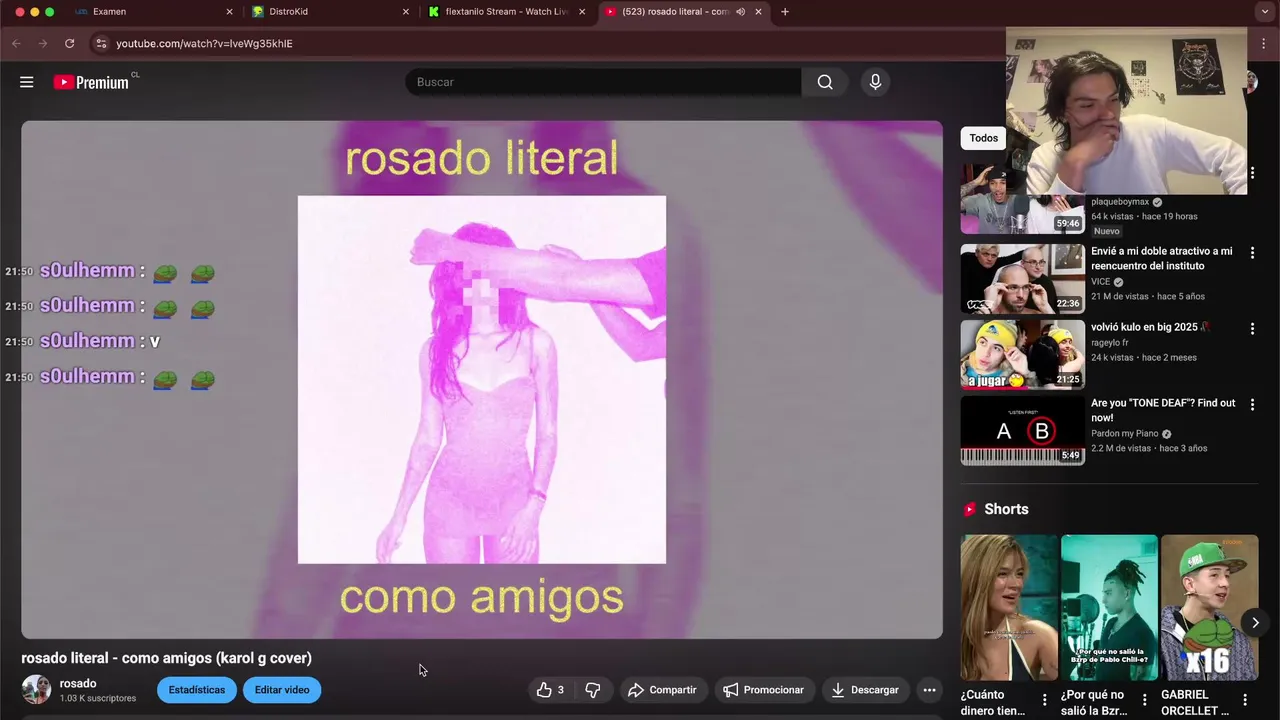View site information icon in address bar

pos(101,43)
